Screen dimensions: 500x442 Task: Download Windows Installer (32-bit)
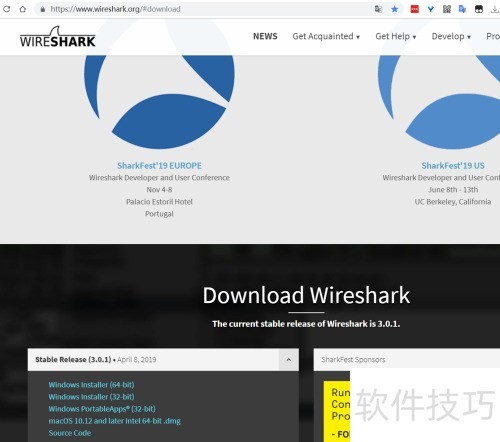(x=91, y=397)
